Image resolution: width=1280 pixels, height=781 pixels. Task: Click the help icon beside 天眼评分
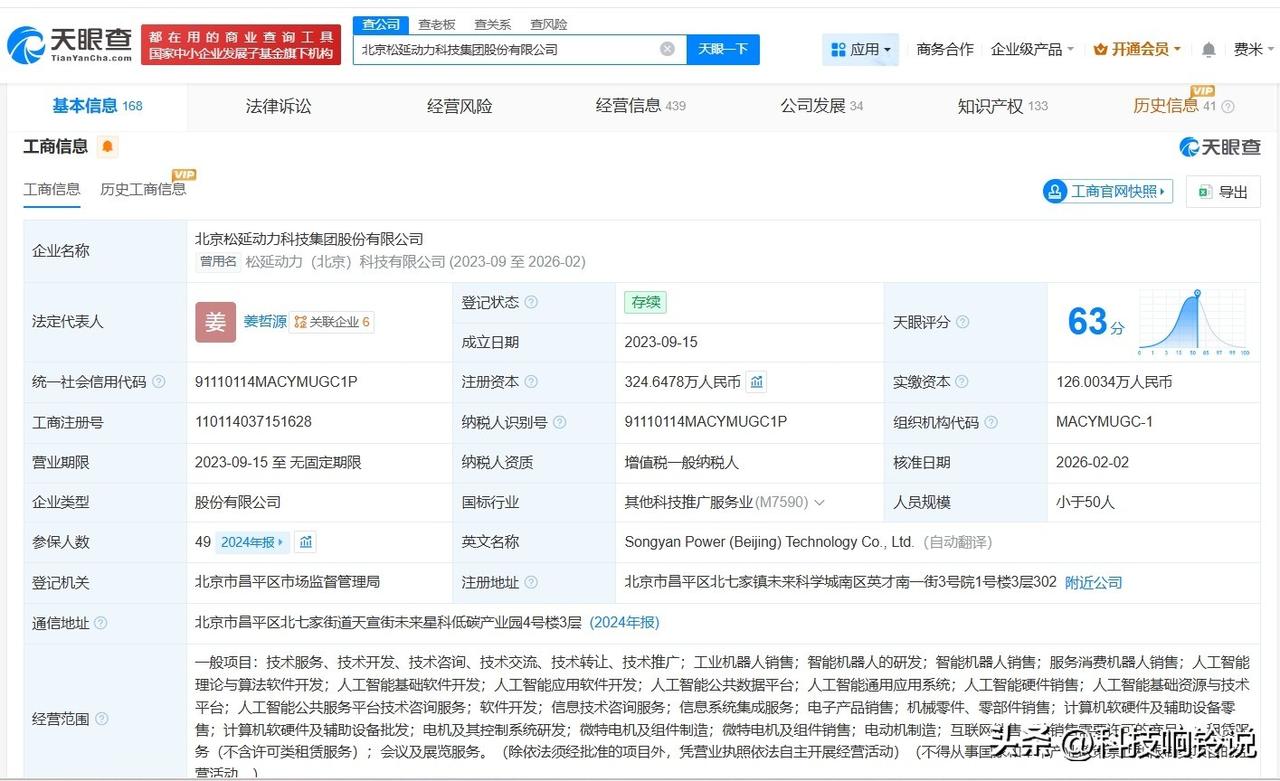(962, 322)
